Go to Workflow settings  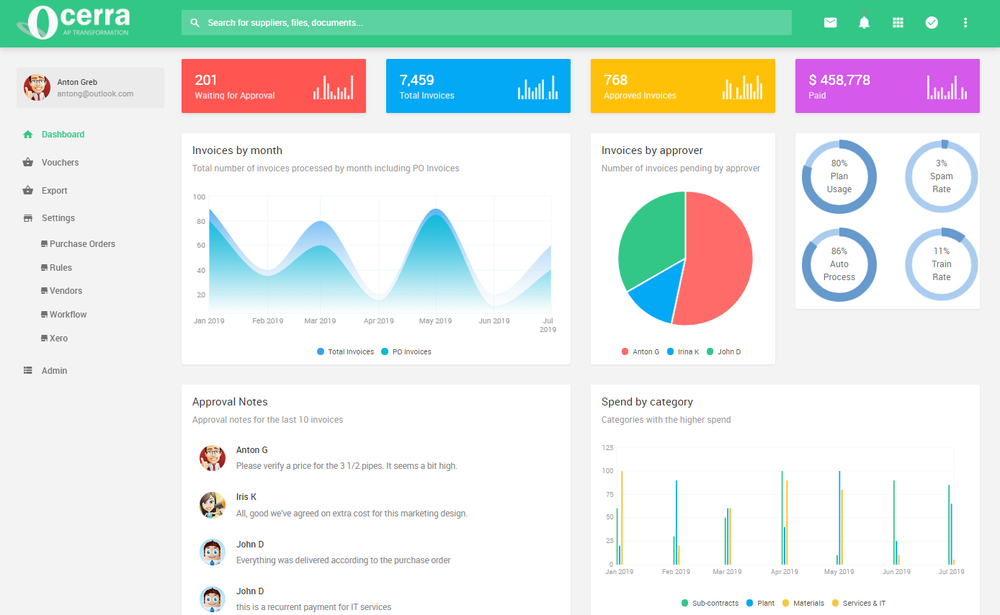tap(68, 315)
